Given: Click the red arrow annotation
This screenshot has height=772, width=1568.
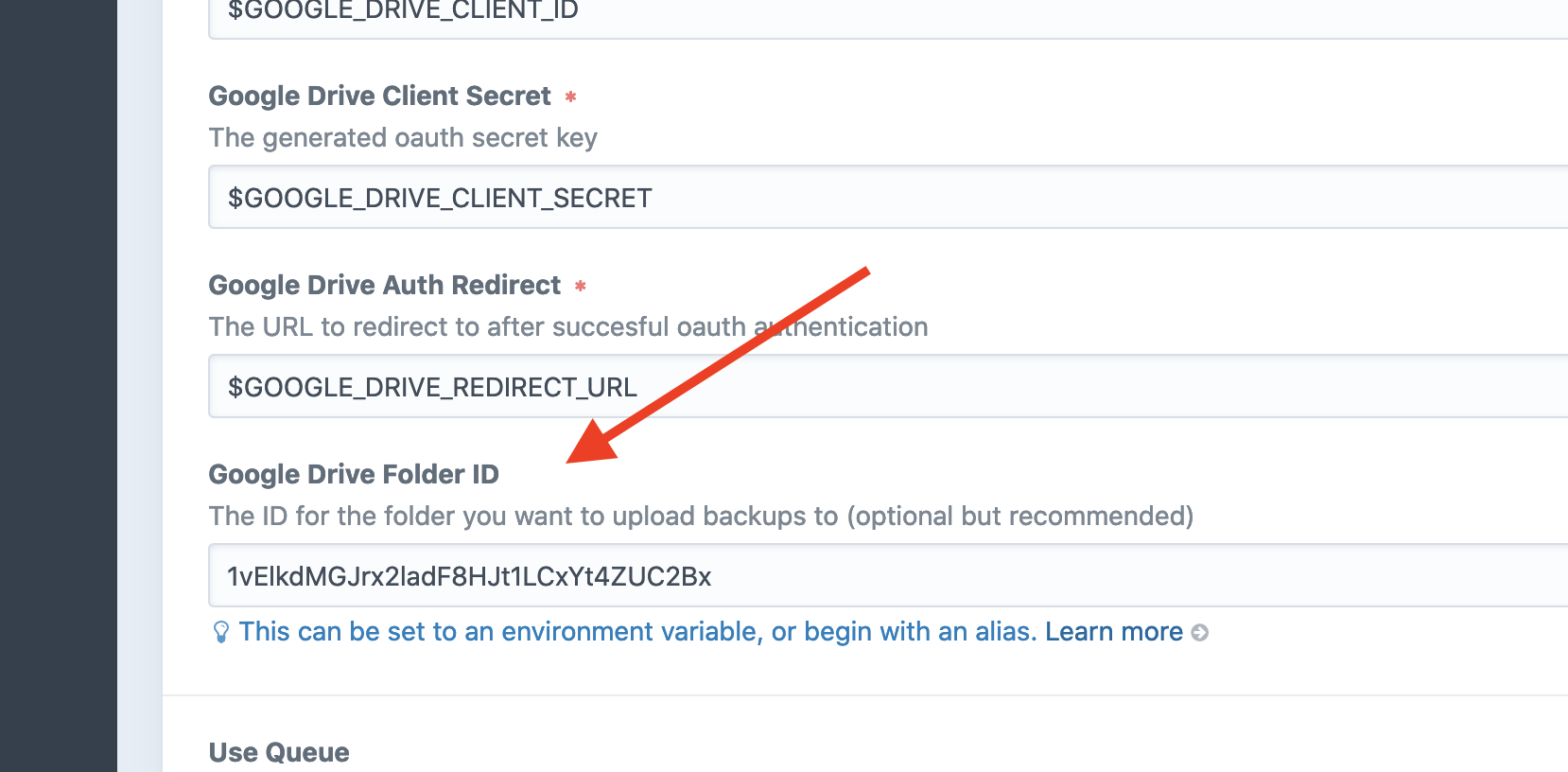Looking at the screenshot, I should click(717, 365).
